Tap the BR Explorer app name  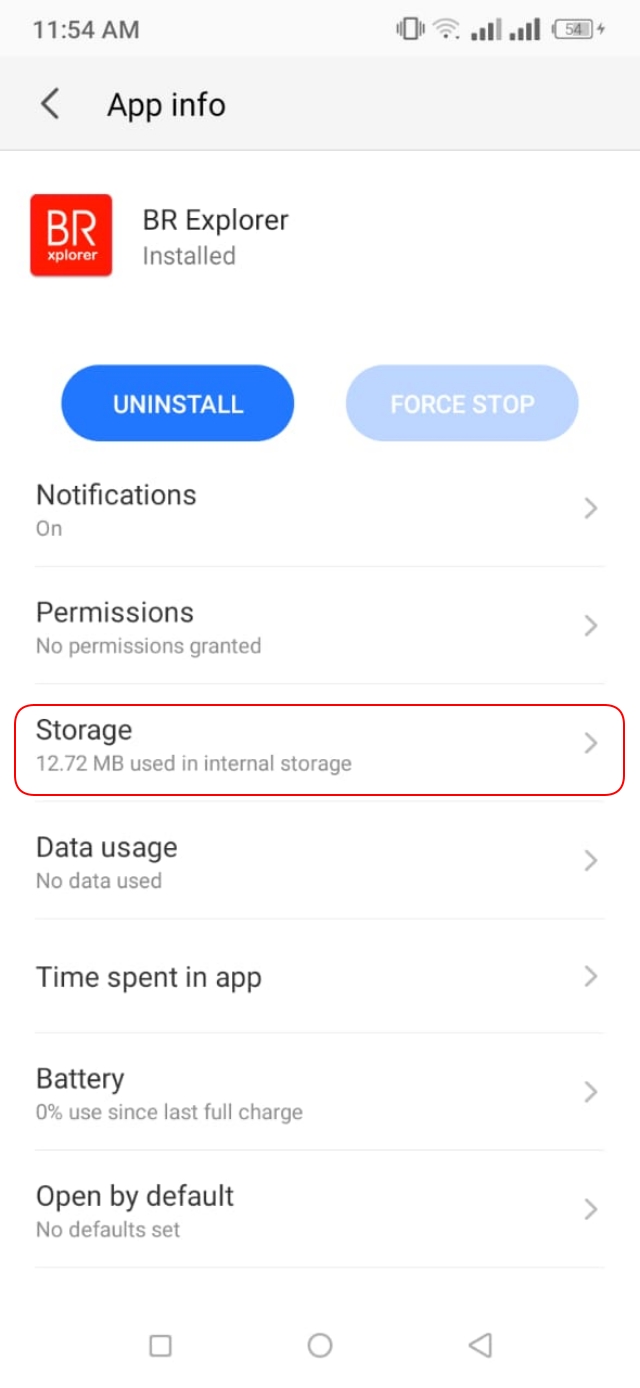tap(216, 220)
